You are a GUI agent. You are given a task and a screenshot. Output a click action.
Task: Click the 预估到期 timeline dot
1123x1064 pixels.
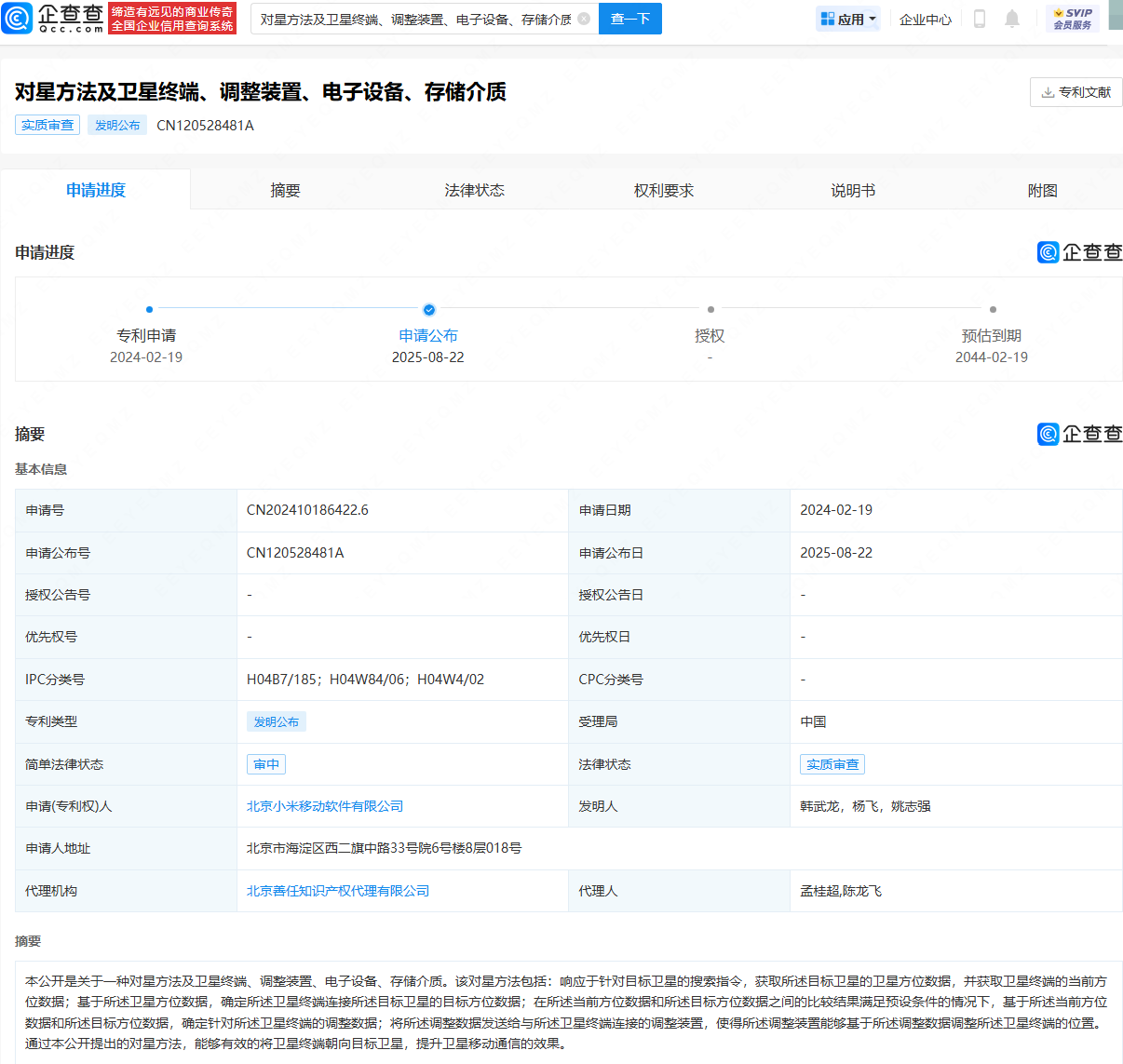click(x=993, y=309)
